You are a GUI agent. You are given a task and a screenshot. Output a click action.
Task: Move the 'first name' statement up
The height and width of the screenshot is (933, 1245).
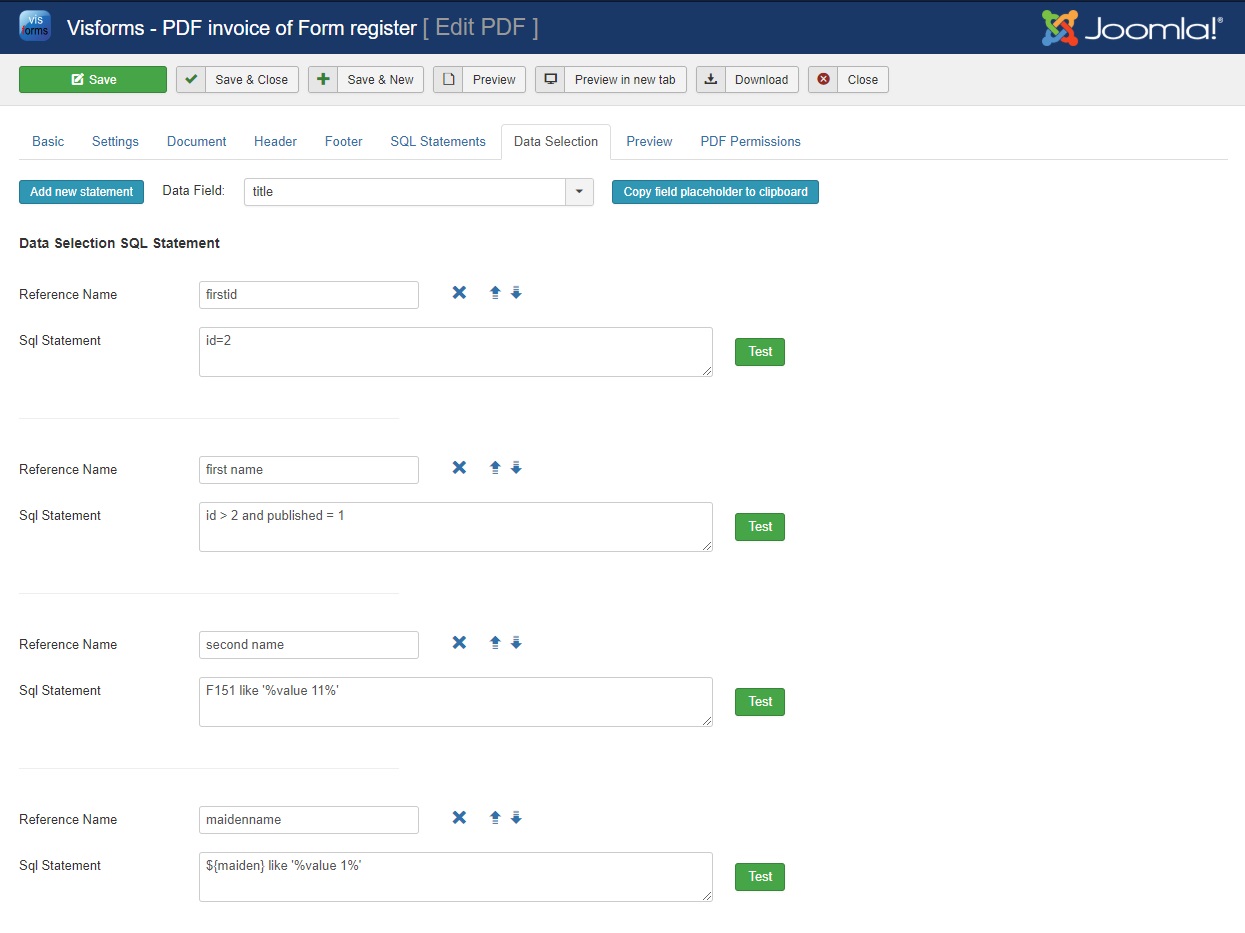(x=494, y=468)
